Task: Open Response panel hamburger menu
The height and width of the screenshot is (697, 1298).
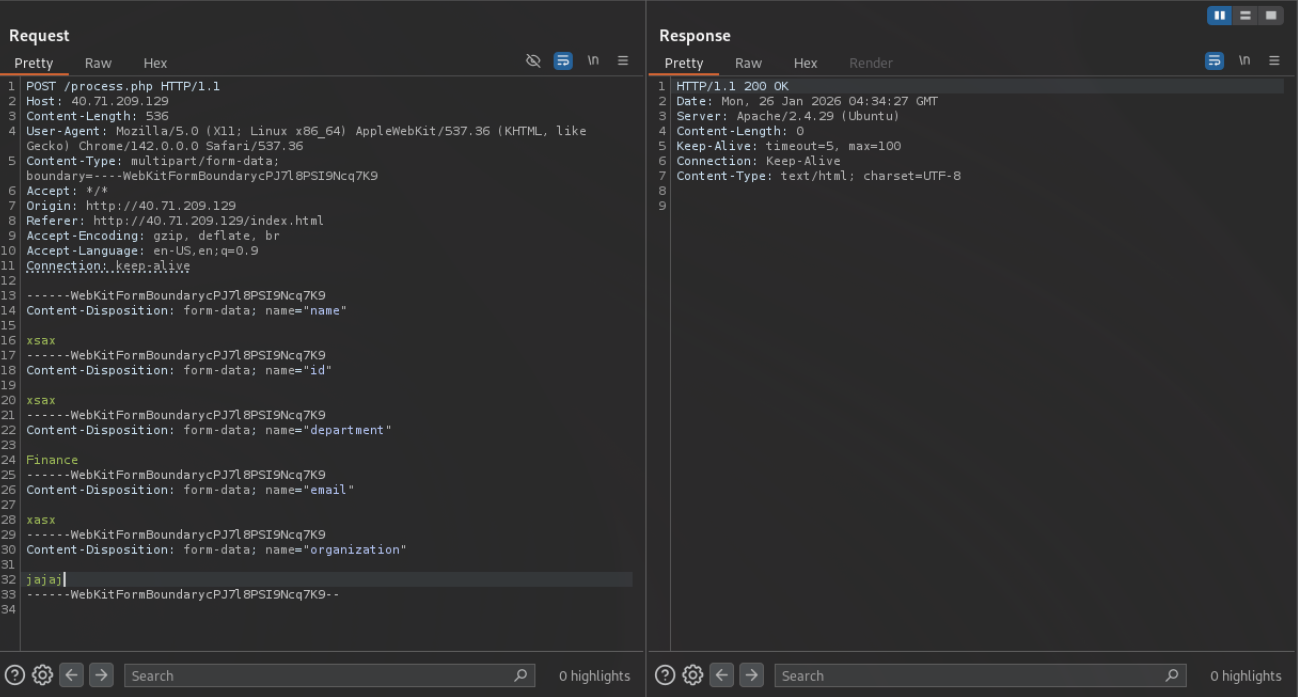Action: point(1274,61)
